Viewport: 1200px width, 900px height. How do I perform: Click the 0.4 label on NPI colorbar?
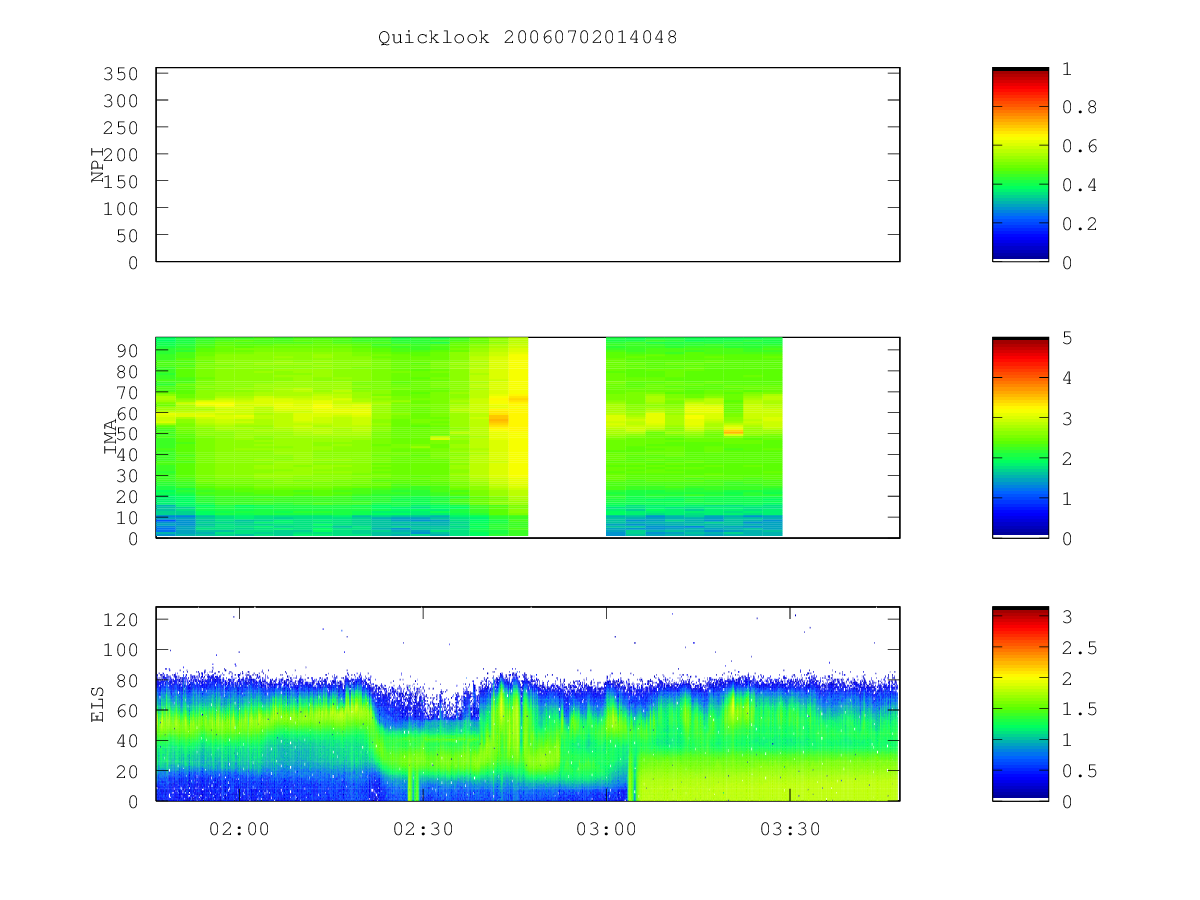(1078, 185)
